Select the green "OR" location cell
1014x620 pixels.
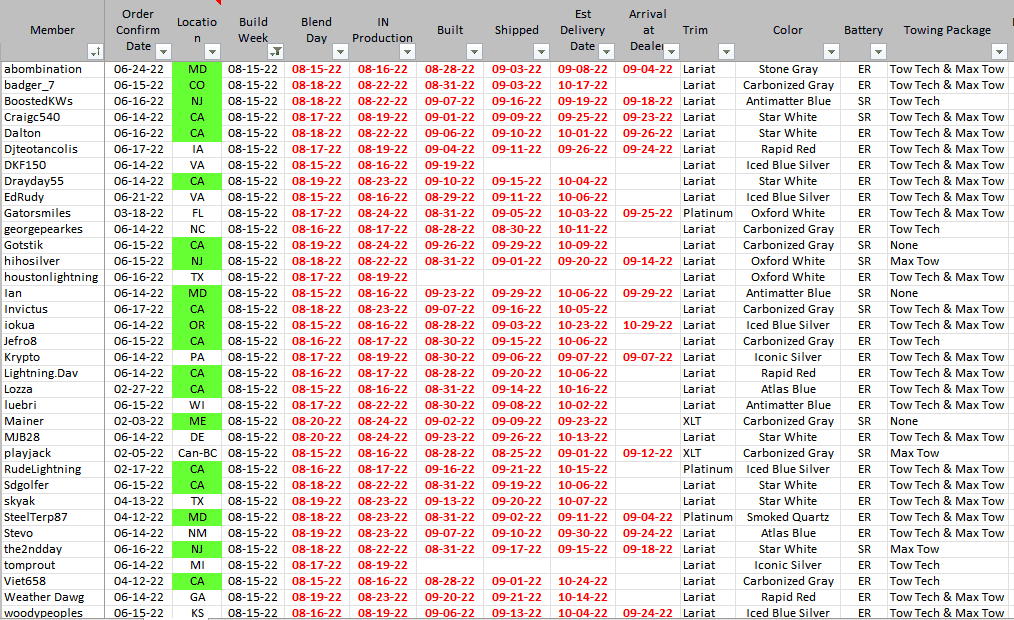tap(197, 325)
